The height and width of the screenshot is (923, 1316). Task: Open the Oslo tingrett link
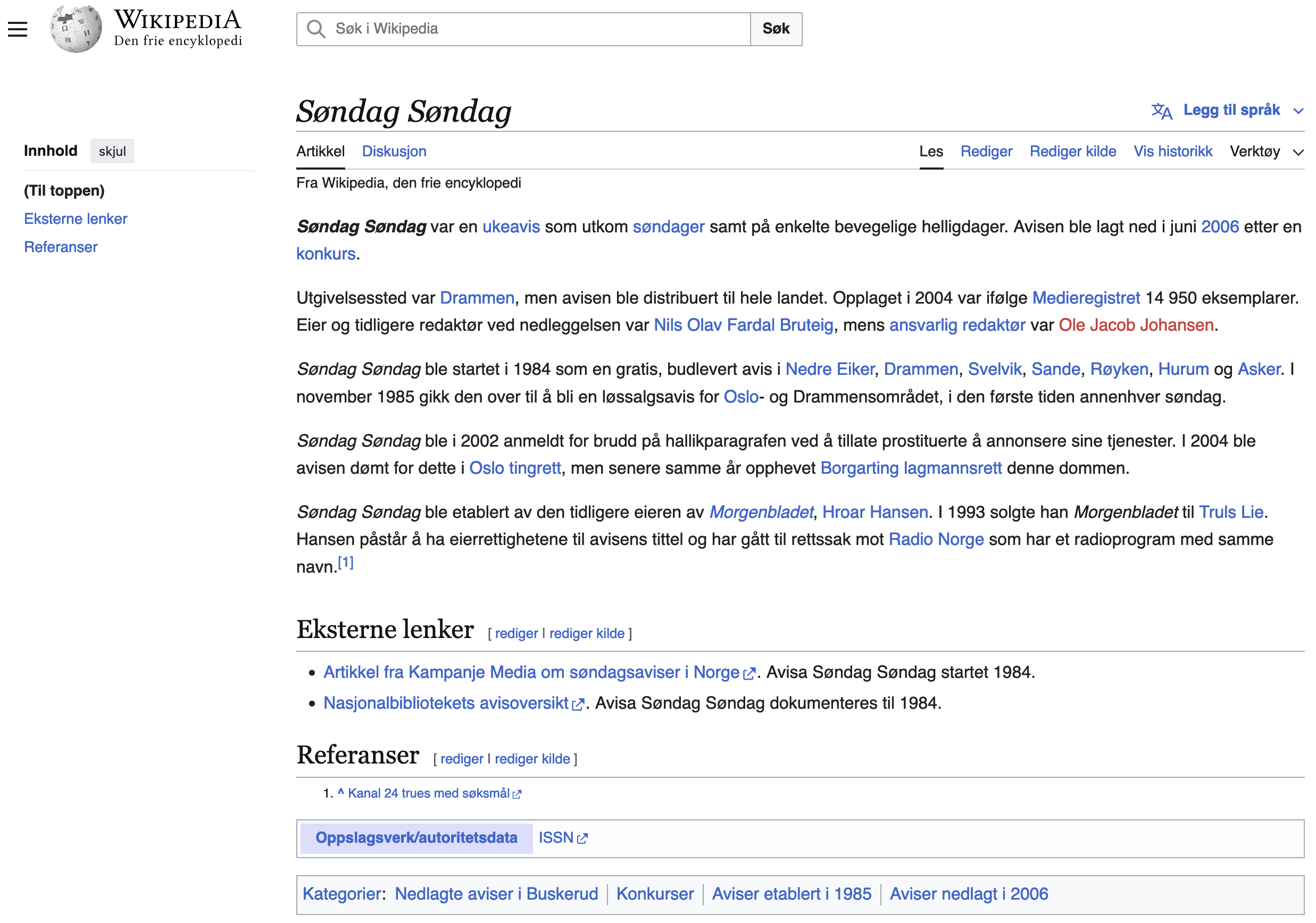[x=515, y=468]
